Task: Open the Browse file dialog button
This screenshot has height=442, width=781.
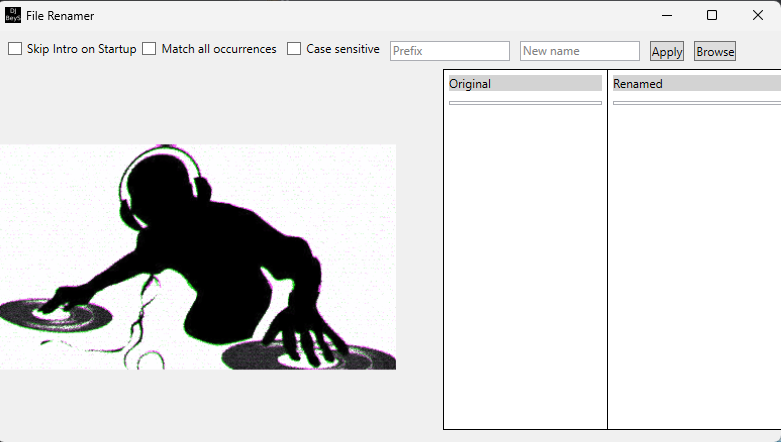Action: point(714,51)
